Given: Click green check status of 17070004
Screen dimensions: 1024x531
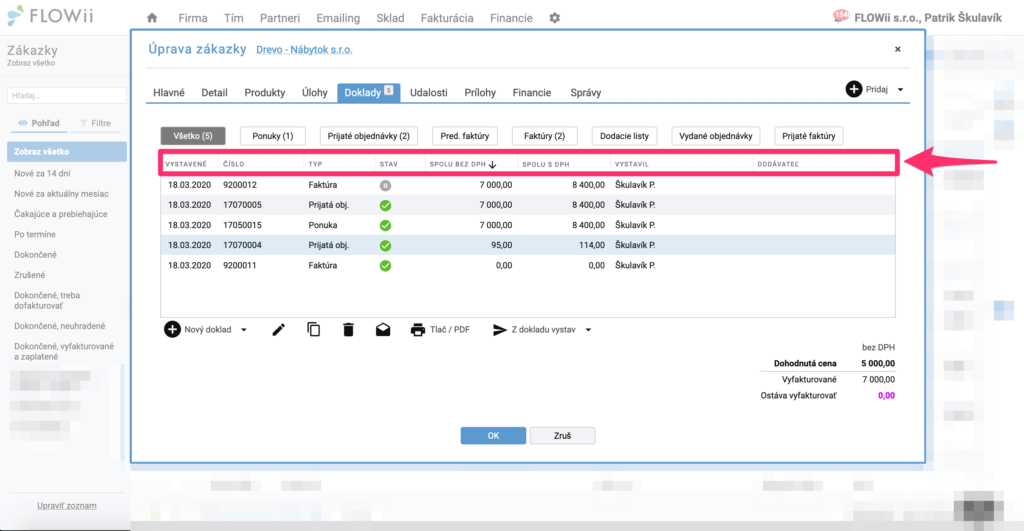Looking at the screenshot, I should [385, 246].
